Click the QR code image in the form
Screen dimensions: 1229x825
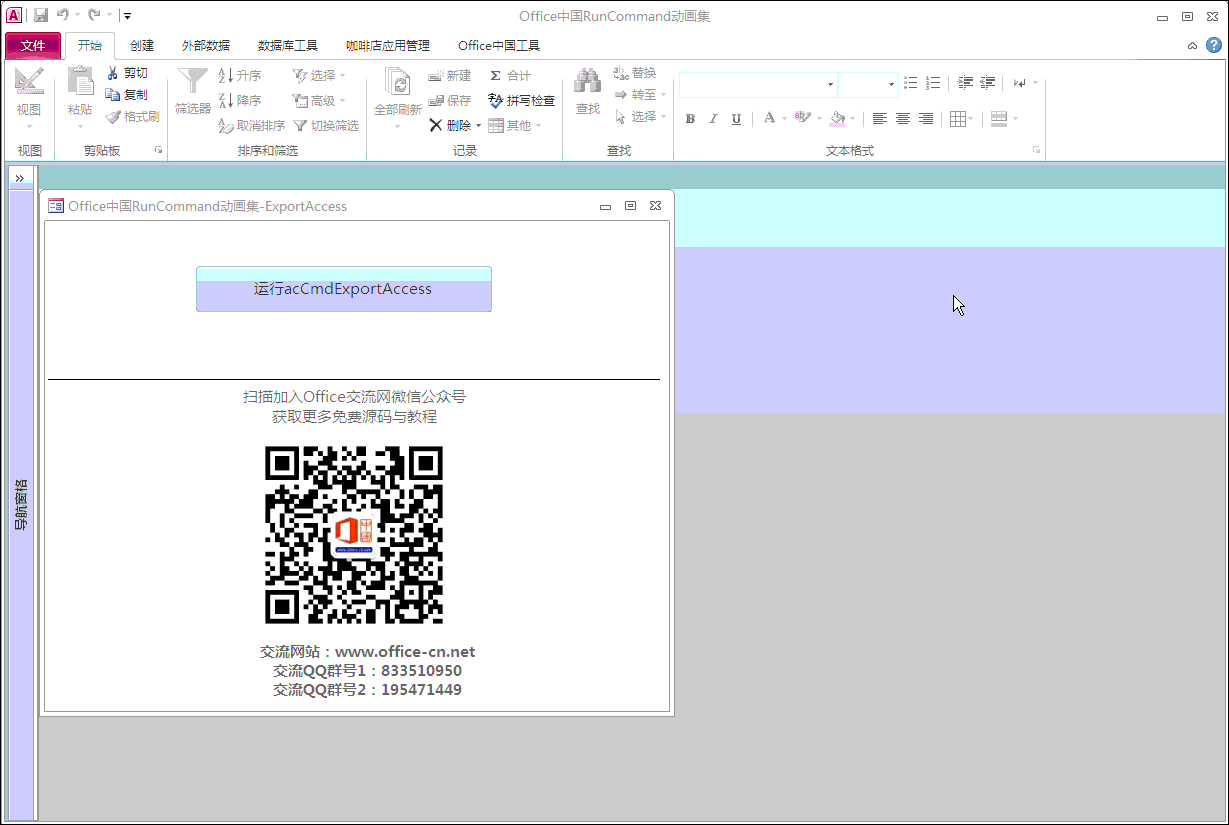click(354, 535)
